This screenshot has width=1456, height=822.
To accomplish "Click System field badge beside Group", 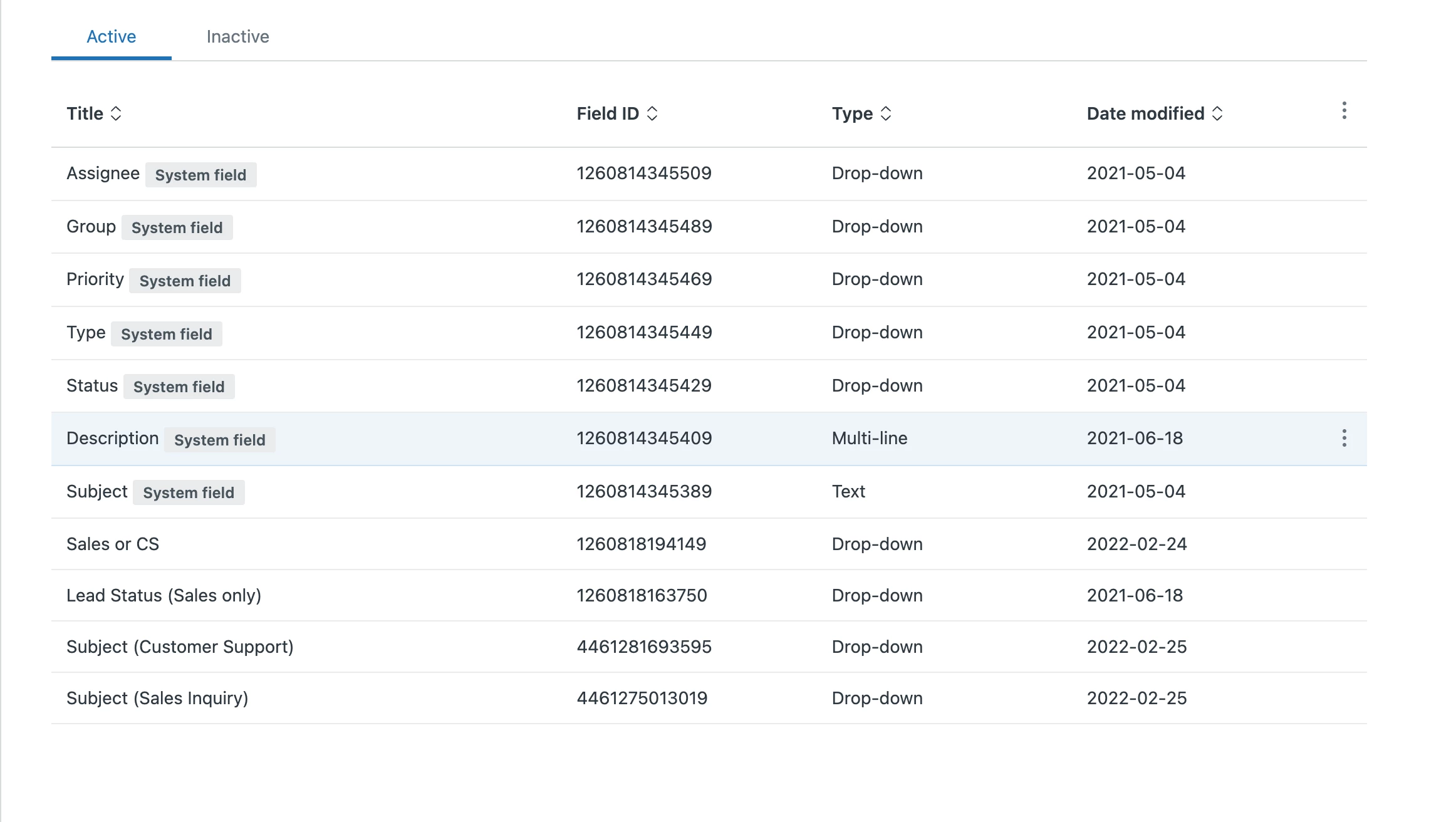I will [x=177, y=227].
